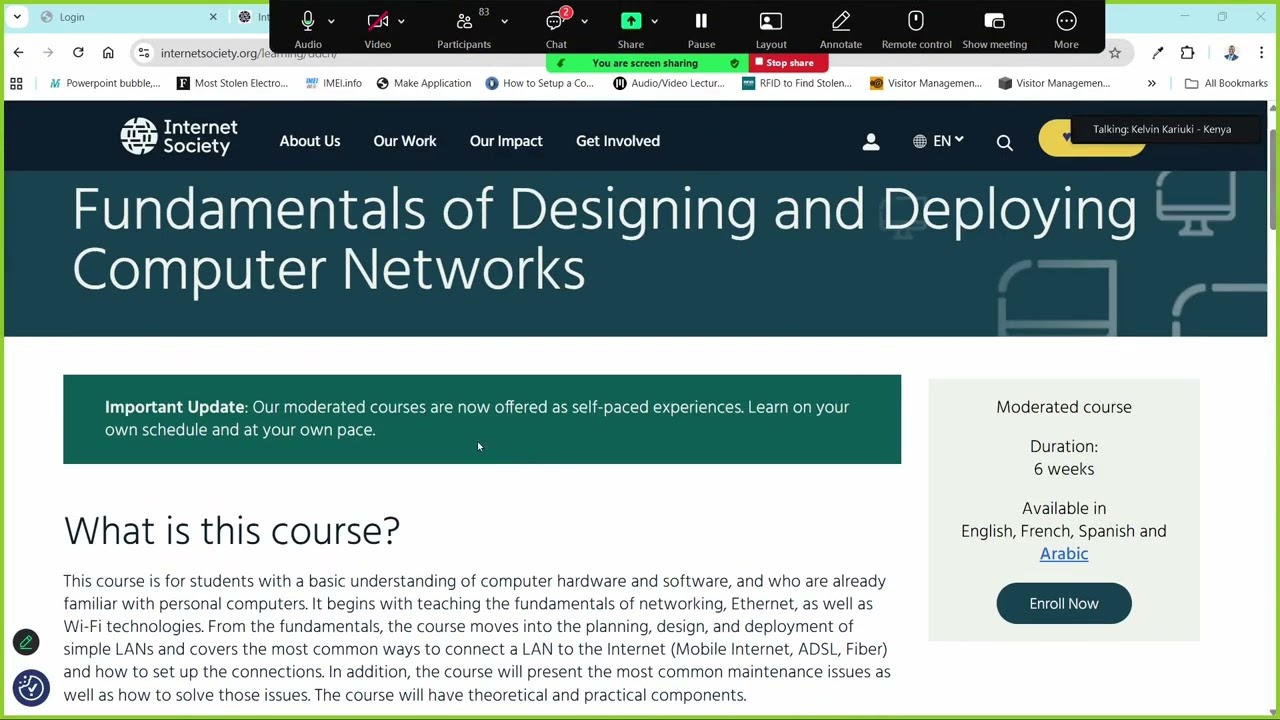The width and height of the screenshot is (1280, 720).
Task: Open the browser Extensions puzzle icon
Action: coord(1188,53)
